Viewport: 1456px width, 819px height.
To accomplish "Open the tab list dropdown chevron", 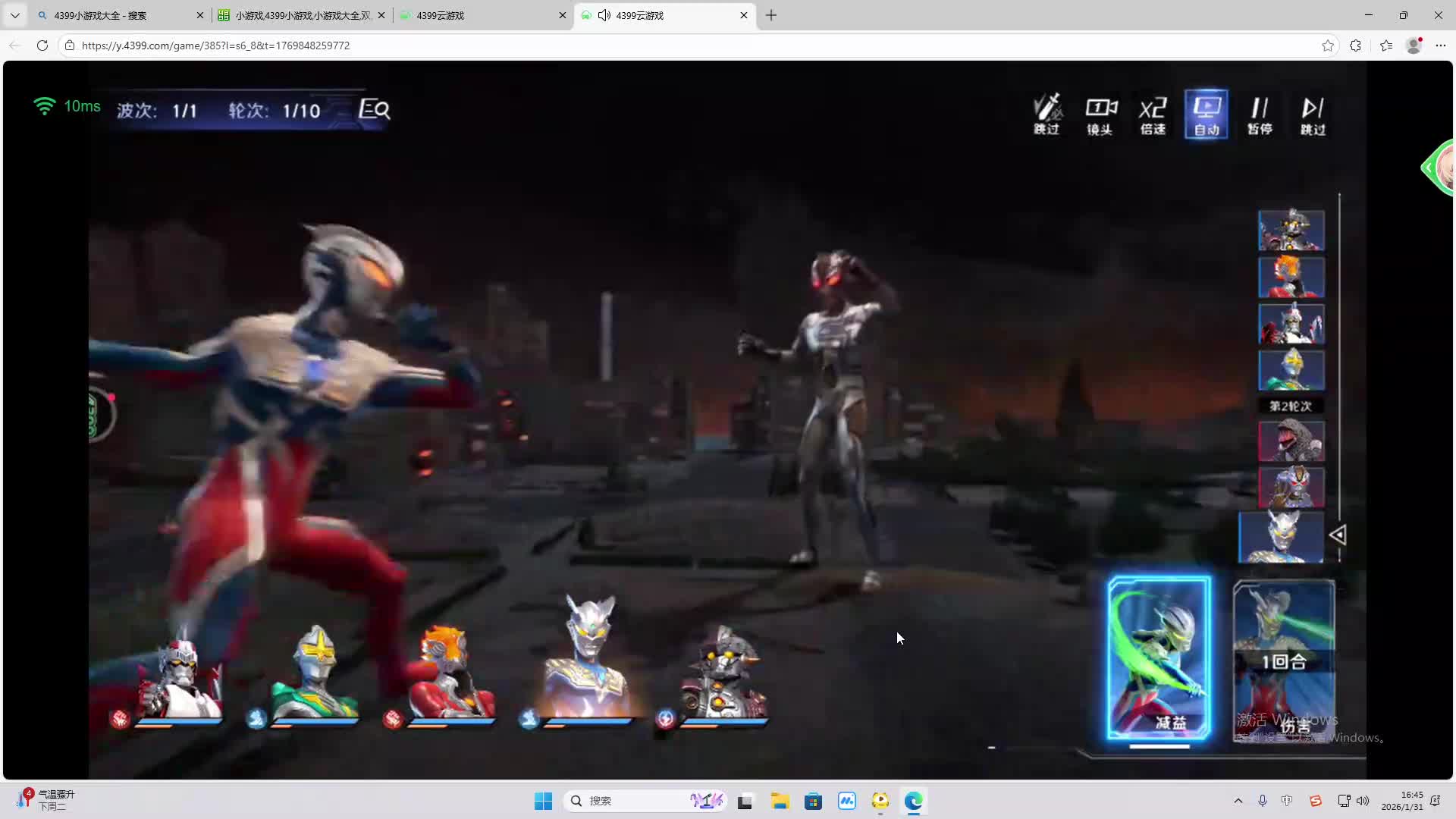I will [14, 15].
